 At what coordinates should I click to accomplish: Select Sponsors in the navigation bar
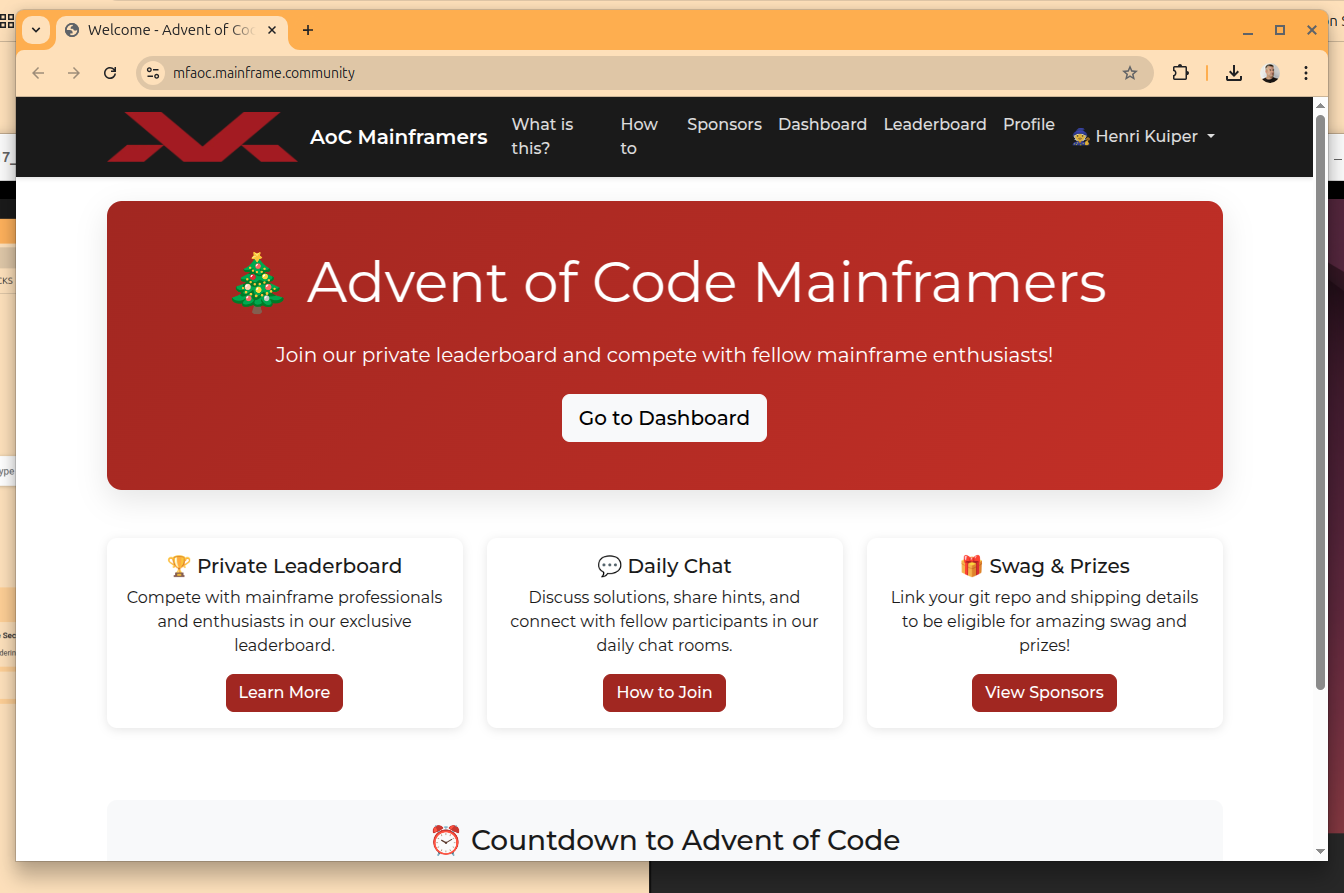[724, 124]
